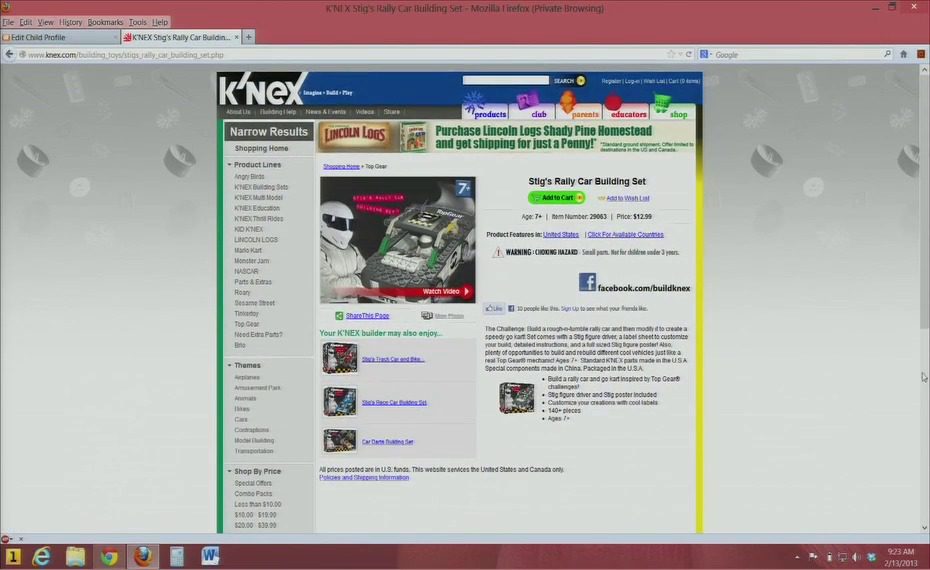Show hidden tray icons arrow

(797, 556)
